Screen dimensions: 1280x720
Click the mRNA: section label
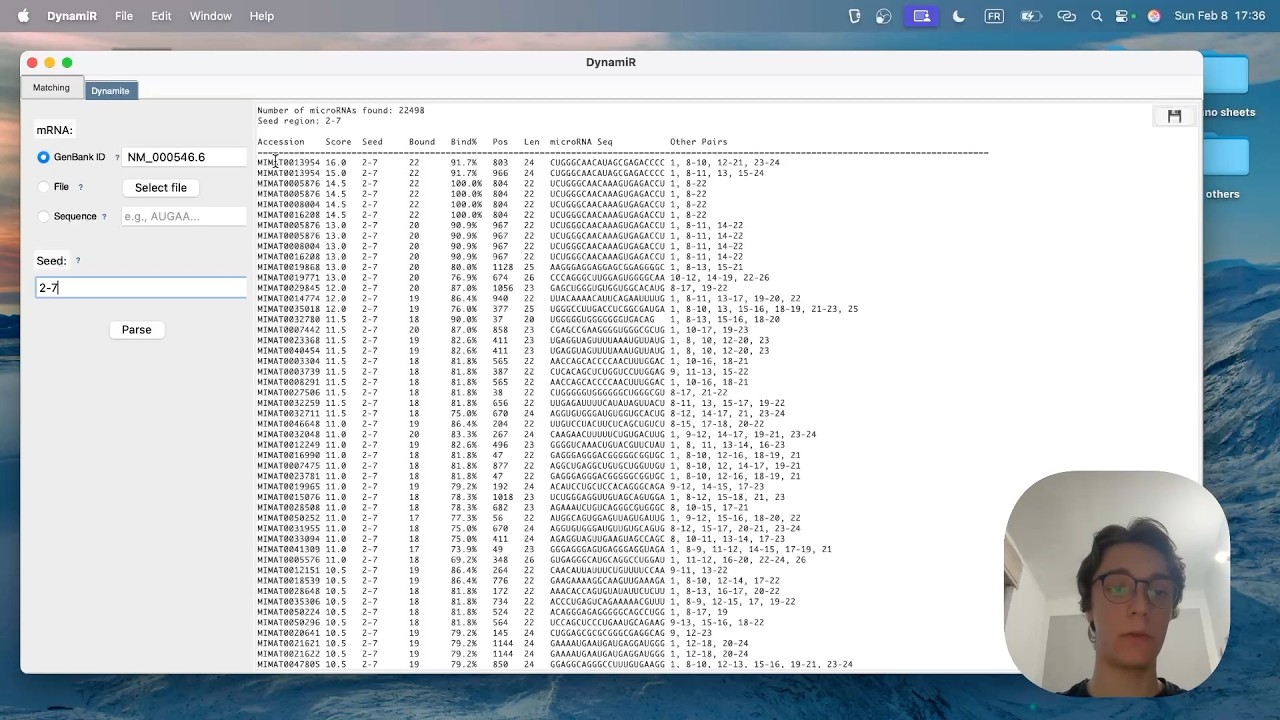pyautogui.click(x=55, y=131)
